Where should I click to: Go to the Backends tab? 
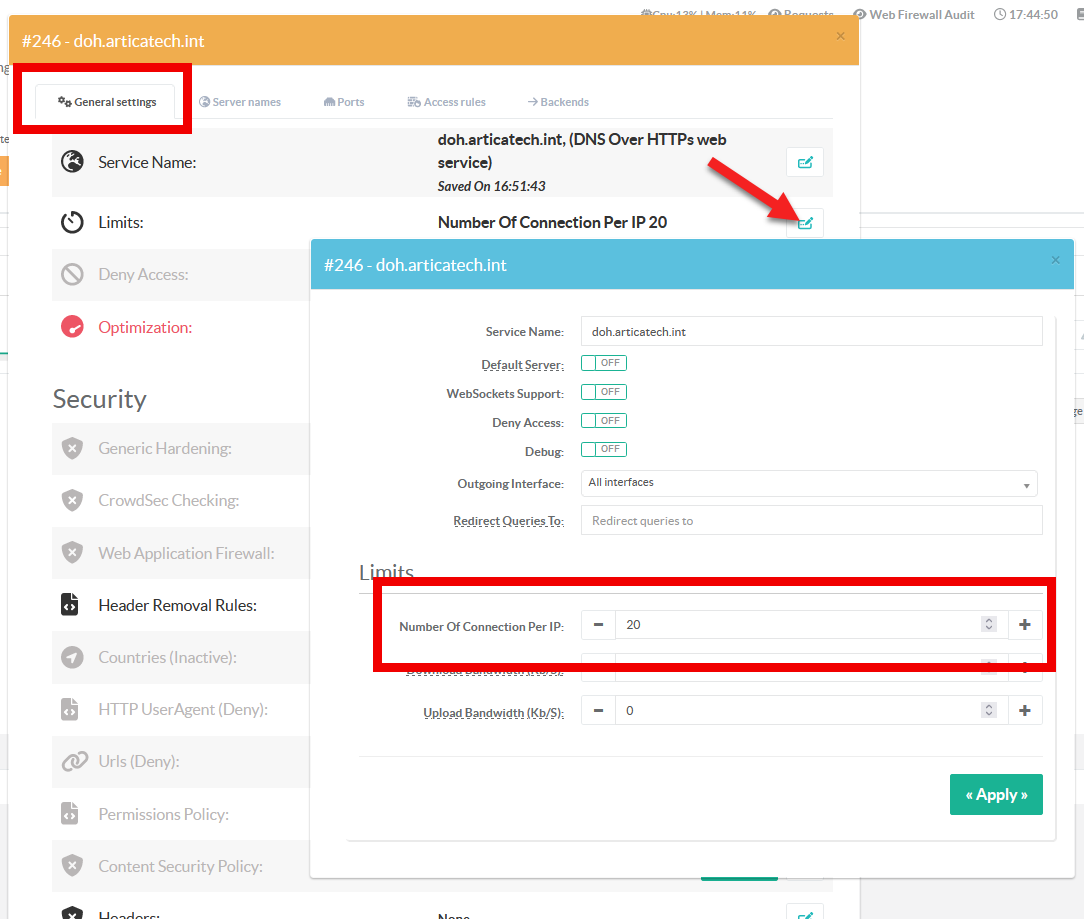[558, 102]
